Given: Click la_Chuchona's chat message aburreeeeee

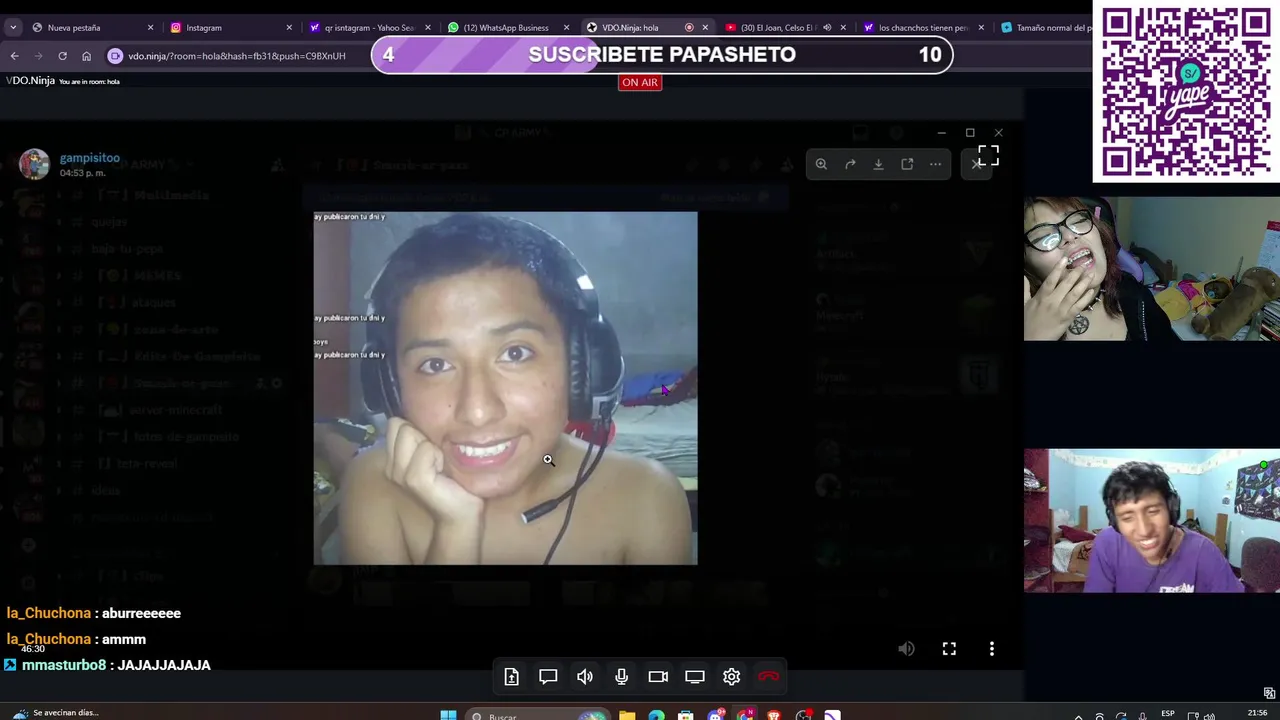Looking at the screenshot, I should tap(141, 613).
